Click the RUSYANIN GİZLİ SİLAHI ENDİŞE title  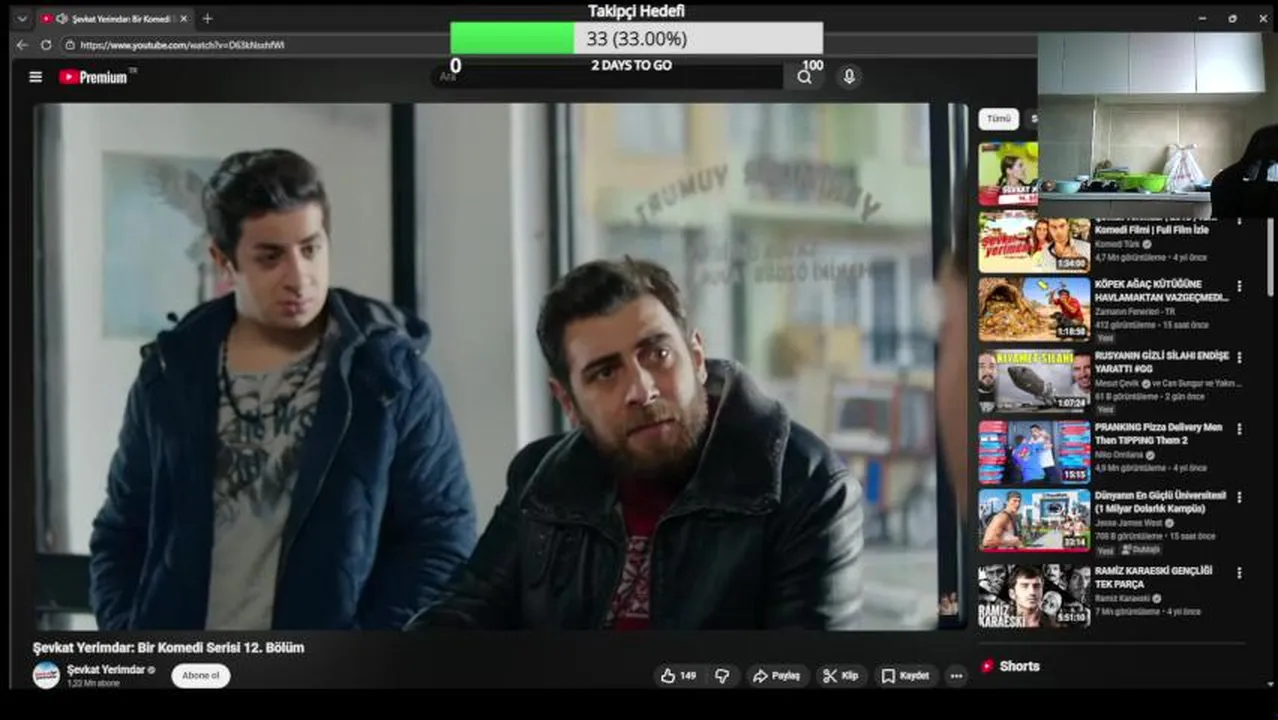(x=1161, y=362)
